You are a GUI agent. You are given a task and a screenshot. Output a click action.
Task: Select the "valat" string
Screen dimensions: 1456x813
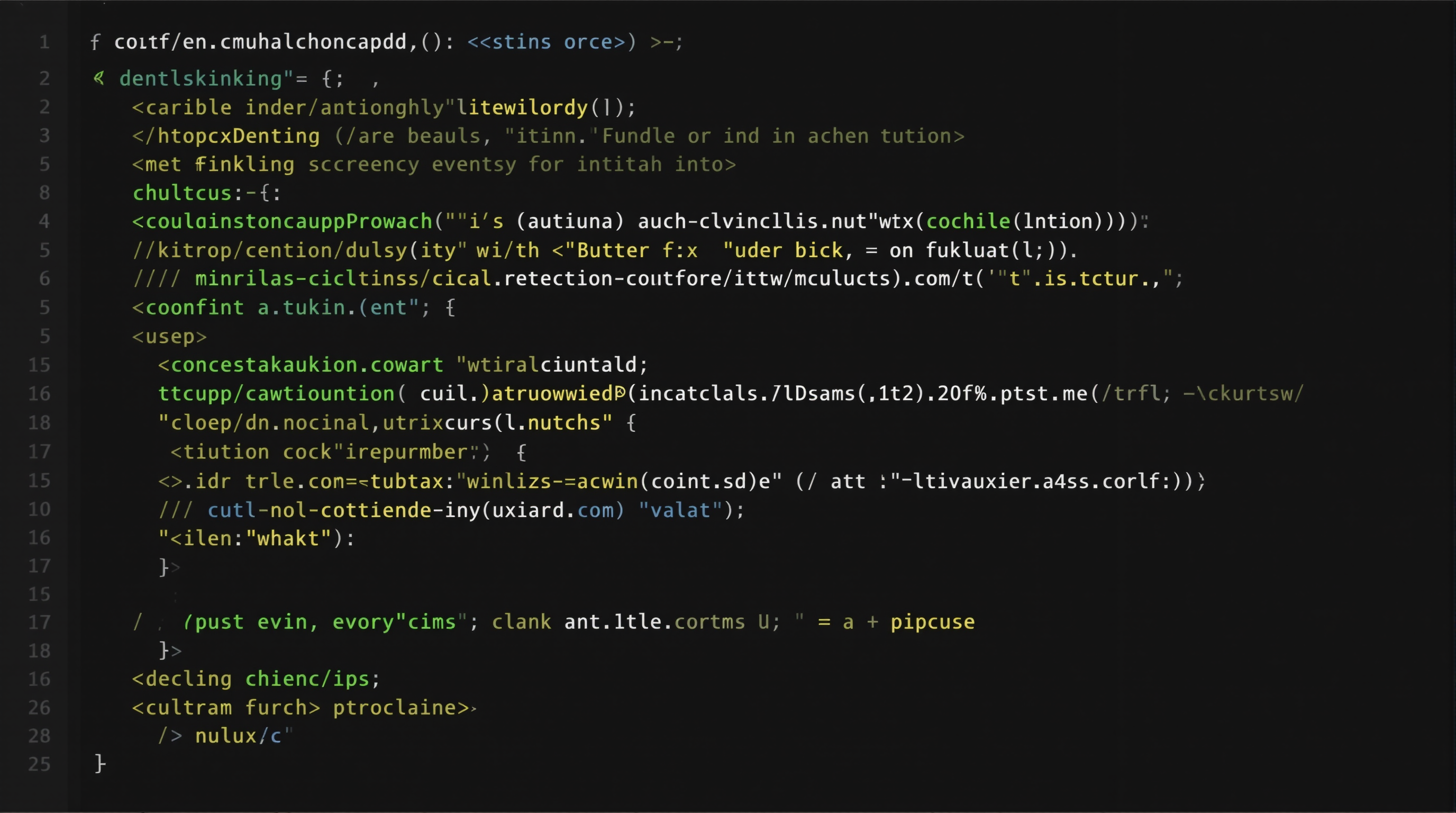[x=680, y=510]
